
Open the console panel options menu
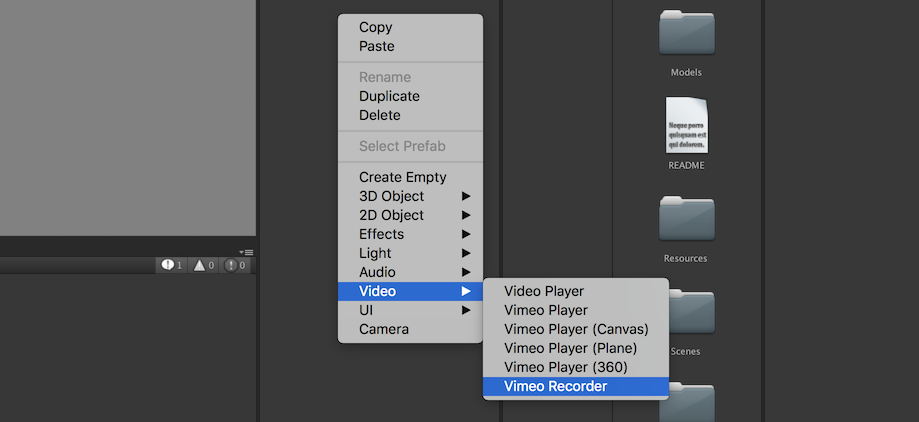246,252
